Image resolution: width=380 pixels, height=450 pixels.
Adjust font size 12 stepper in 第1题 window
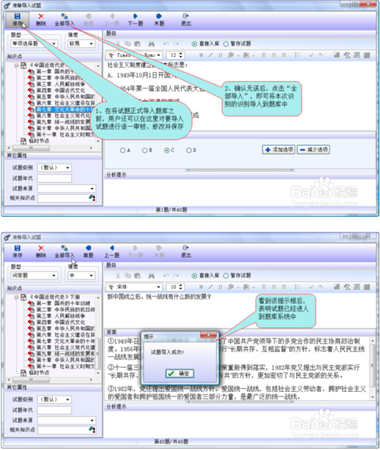181,55
